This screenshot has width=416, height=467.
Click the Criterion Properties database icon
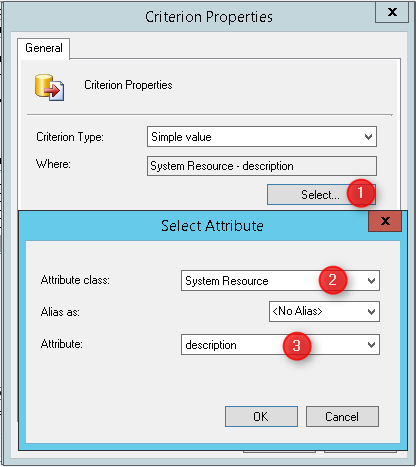tap(49, 87)
